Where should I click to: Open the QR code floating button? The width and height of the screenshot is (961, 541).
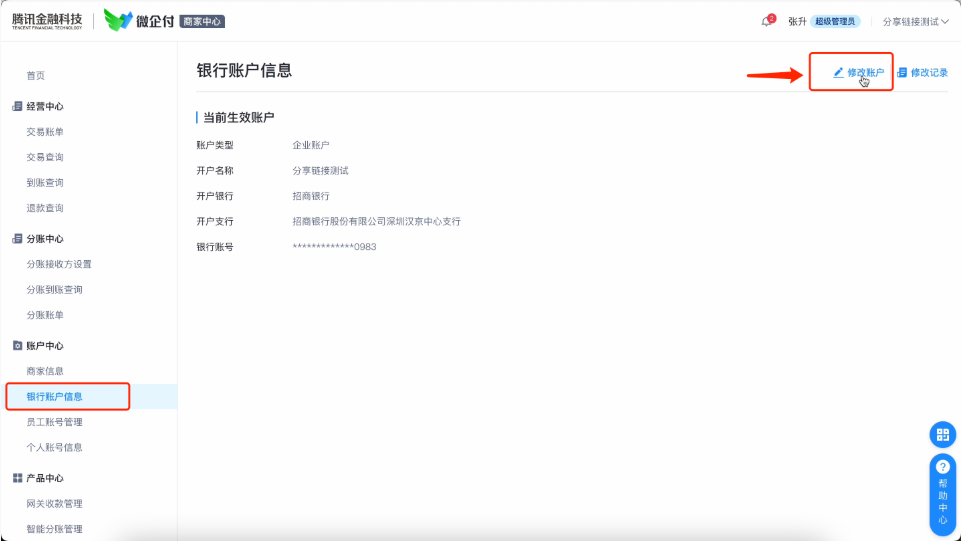[943, 435]
